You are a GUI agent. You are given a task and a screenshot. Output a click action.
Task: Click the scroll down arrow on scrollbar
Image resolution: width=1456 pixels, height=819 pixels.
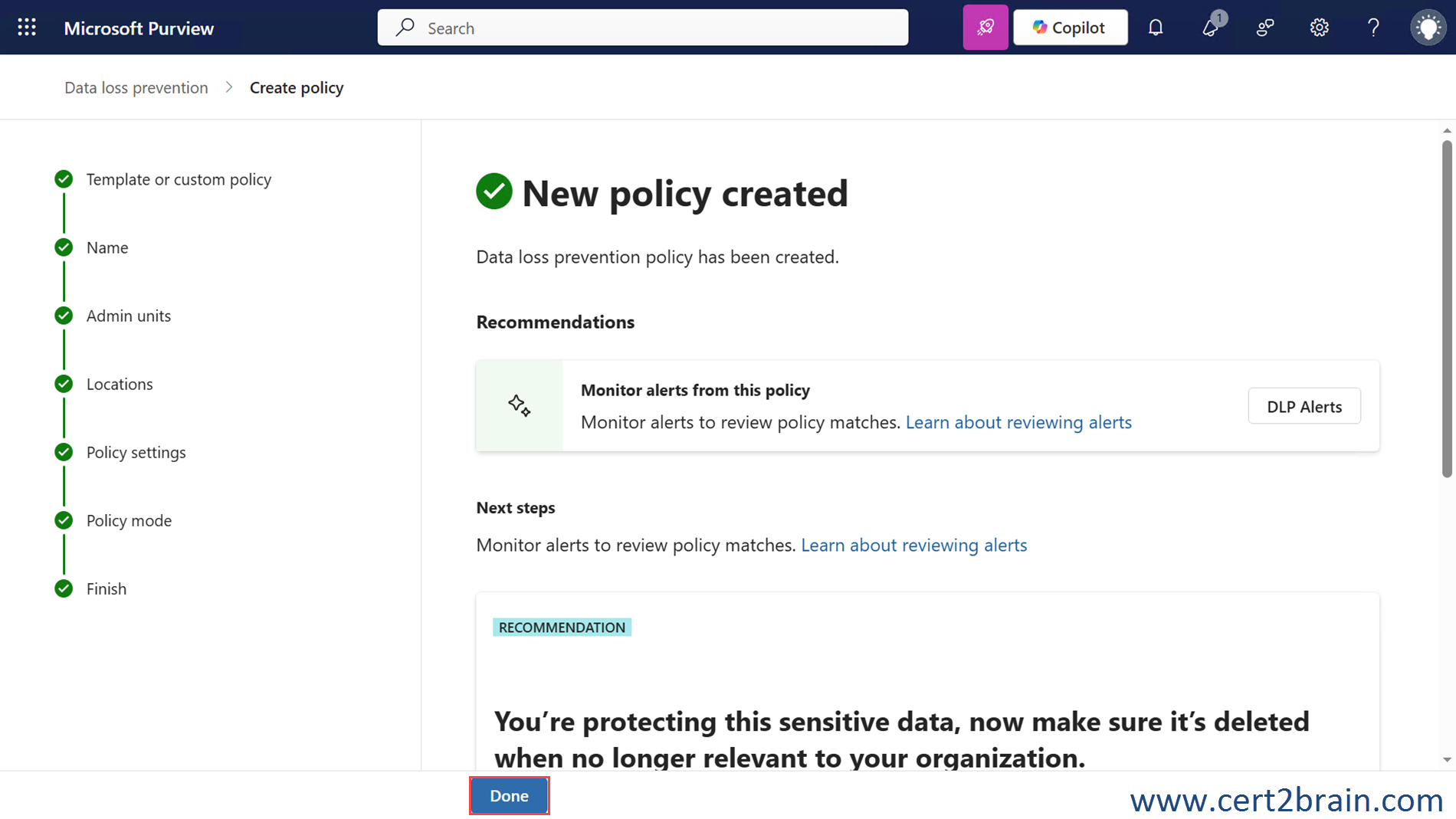click(1447, 759)
